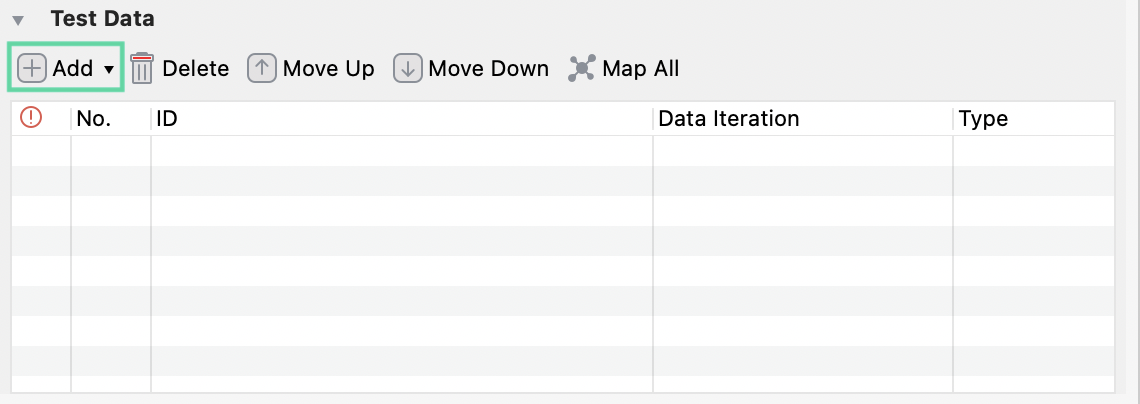Collapse the Test Data section triangle
The image size is (1140, 404).
click(x=18, y=19)
